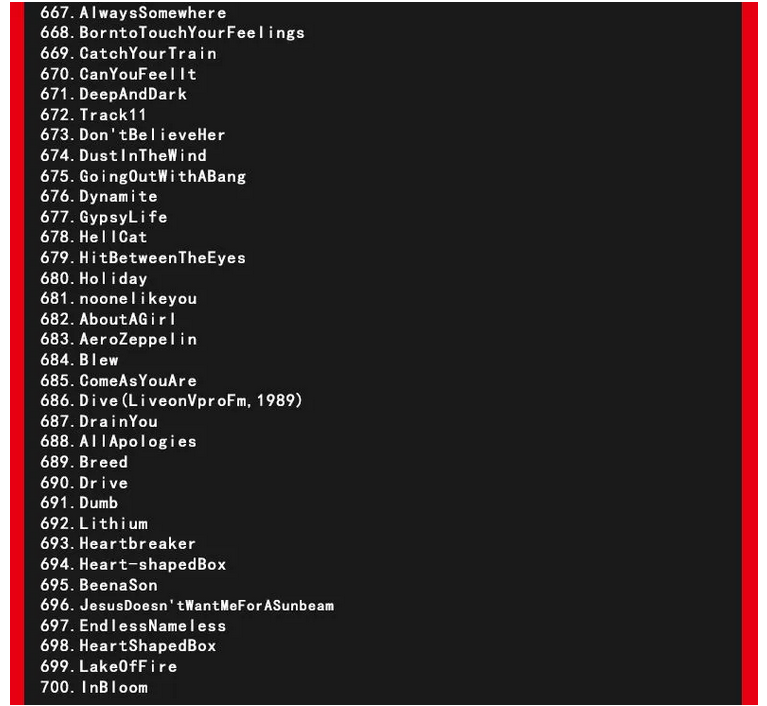767x706 pixels.
Task: Choose entry 669 CatchYourTrain
Action: 128,53
